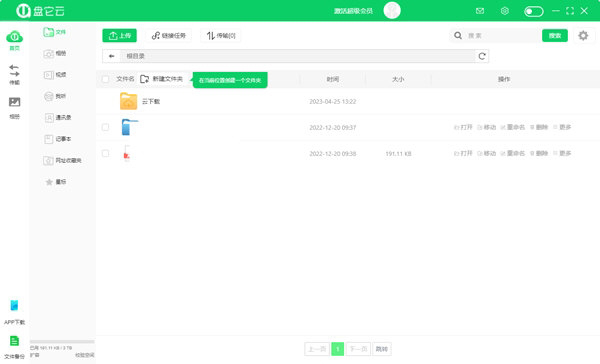
Task: Click into the search input field
Action: click(x=503, y=36)
